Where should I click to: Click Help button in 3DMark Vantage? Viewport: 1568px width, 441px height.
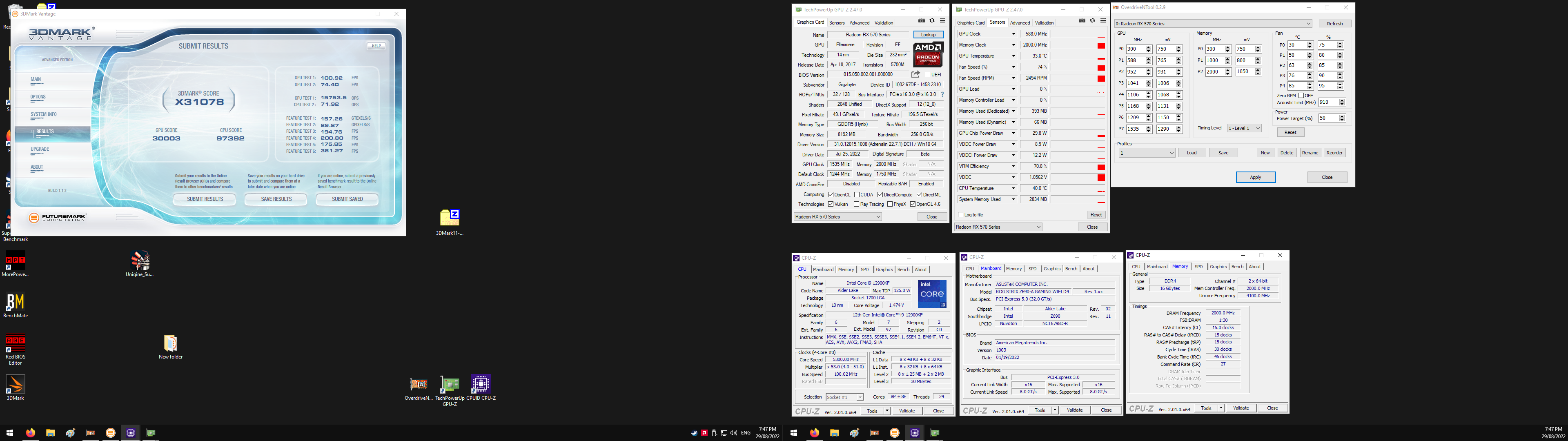376,46
